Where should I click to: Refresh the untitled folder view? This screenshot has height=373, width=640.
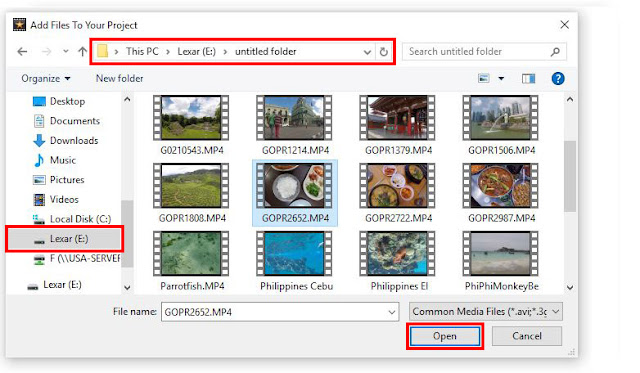point(384,52)
